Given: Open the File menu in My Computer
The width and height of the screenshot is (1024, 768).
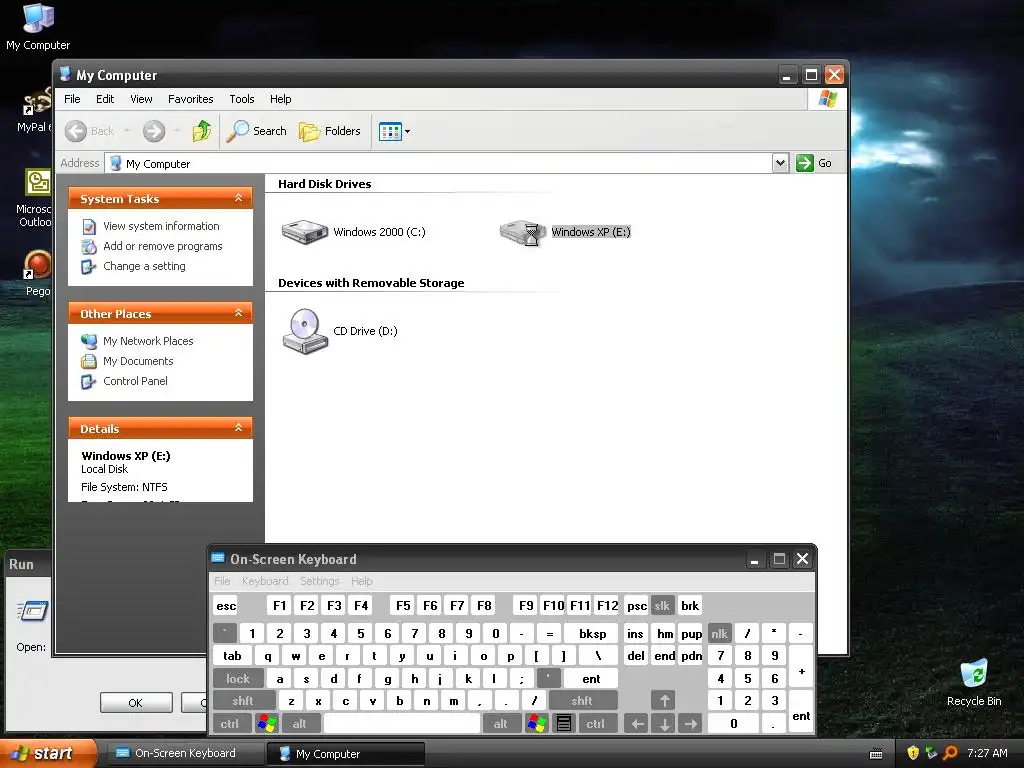Looking at the screenshot, I should click(72, 99).
